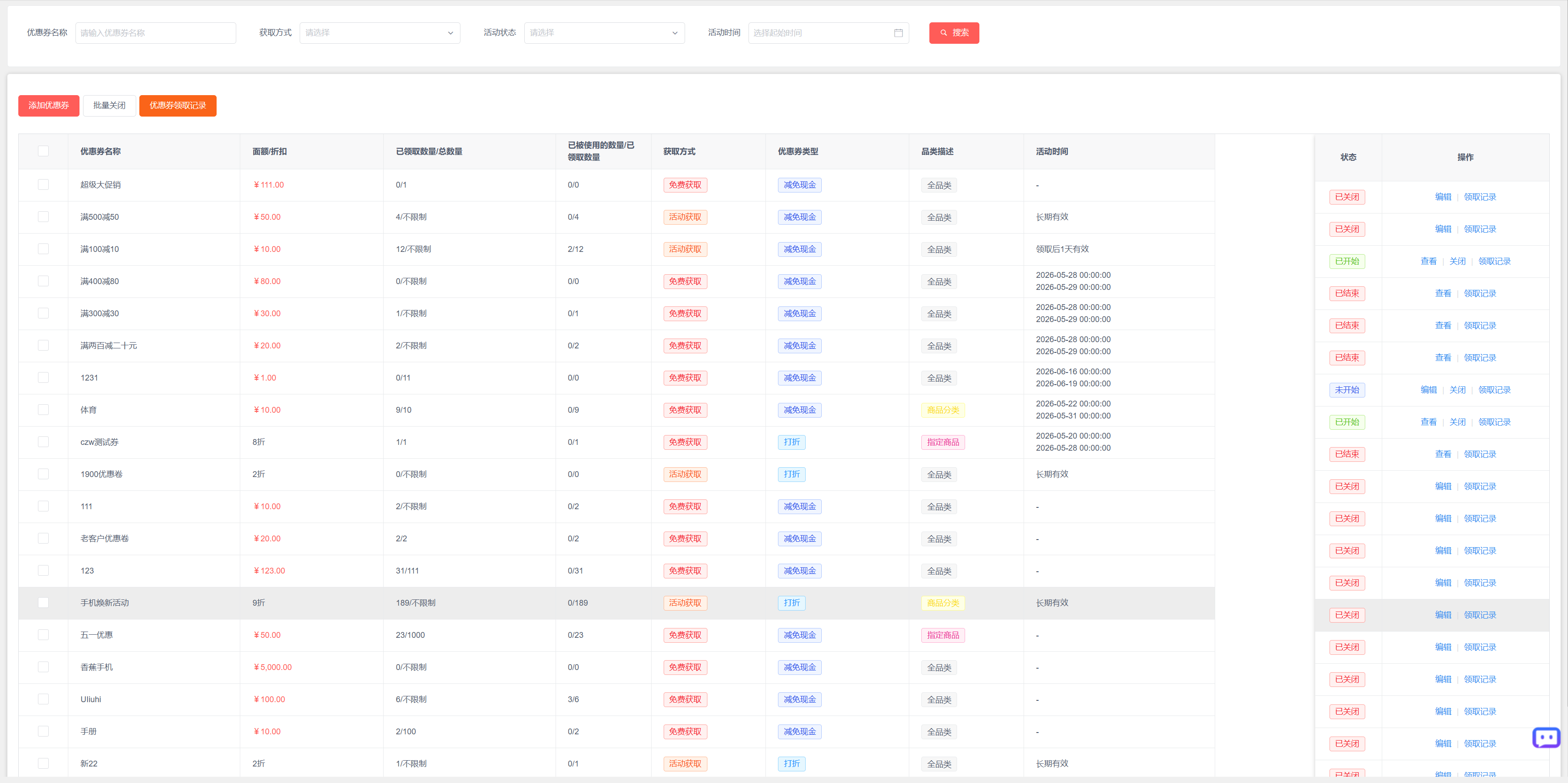Check the box for 体育 row
Image resolution: width=1568 pixels, height=783 pixels.
[x=43, y=410]
